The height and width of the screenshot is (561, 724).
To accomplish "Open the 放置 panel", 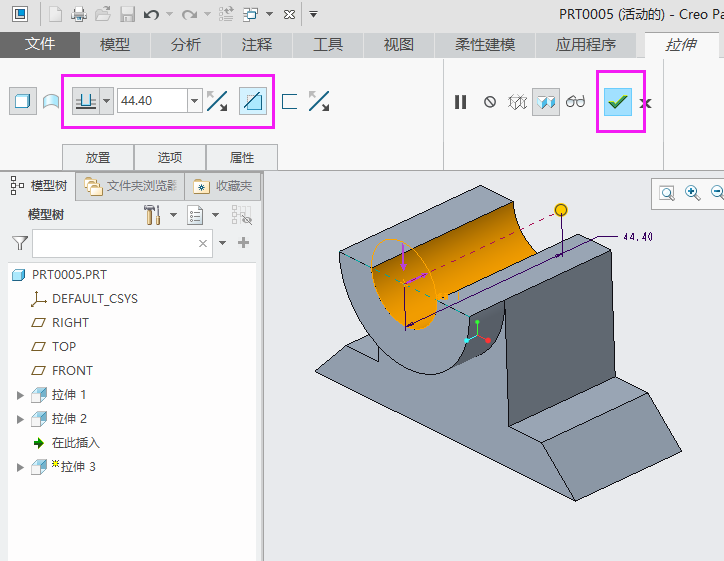I will 98,157.
